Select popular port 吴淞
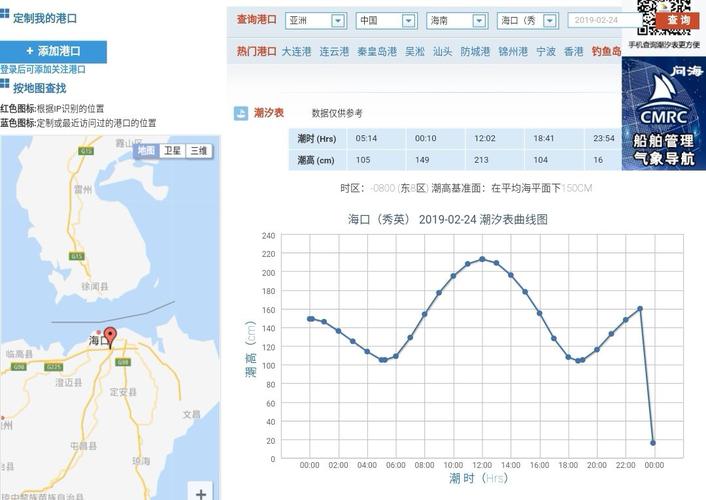 click(415, 51)
